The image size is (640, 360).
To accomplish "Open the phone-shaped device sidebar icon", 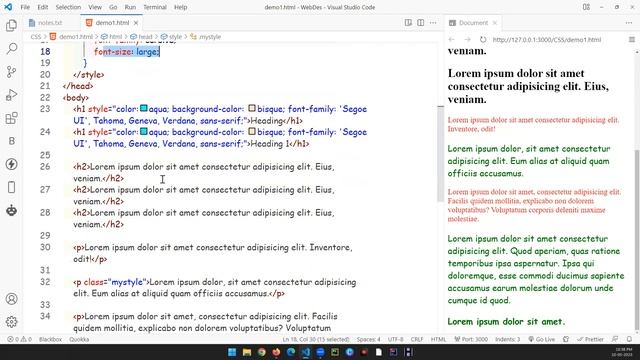I will pos(11,187).
